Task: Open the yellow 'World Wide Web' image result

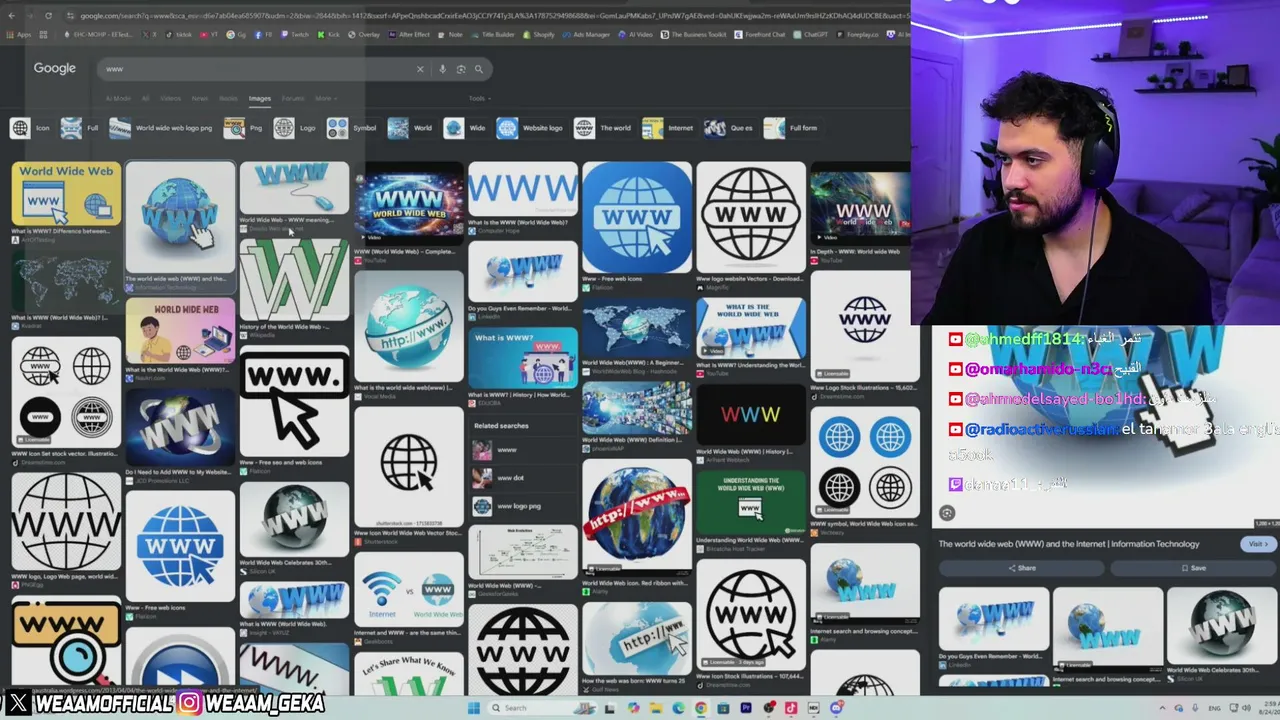Action: click(x=66, y=194)
